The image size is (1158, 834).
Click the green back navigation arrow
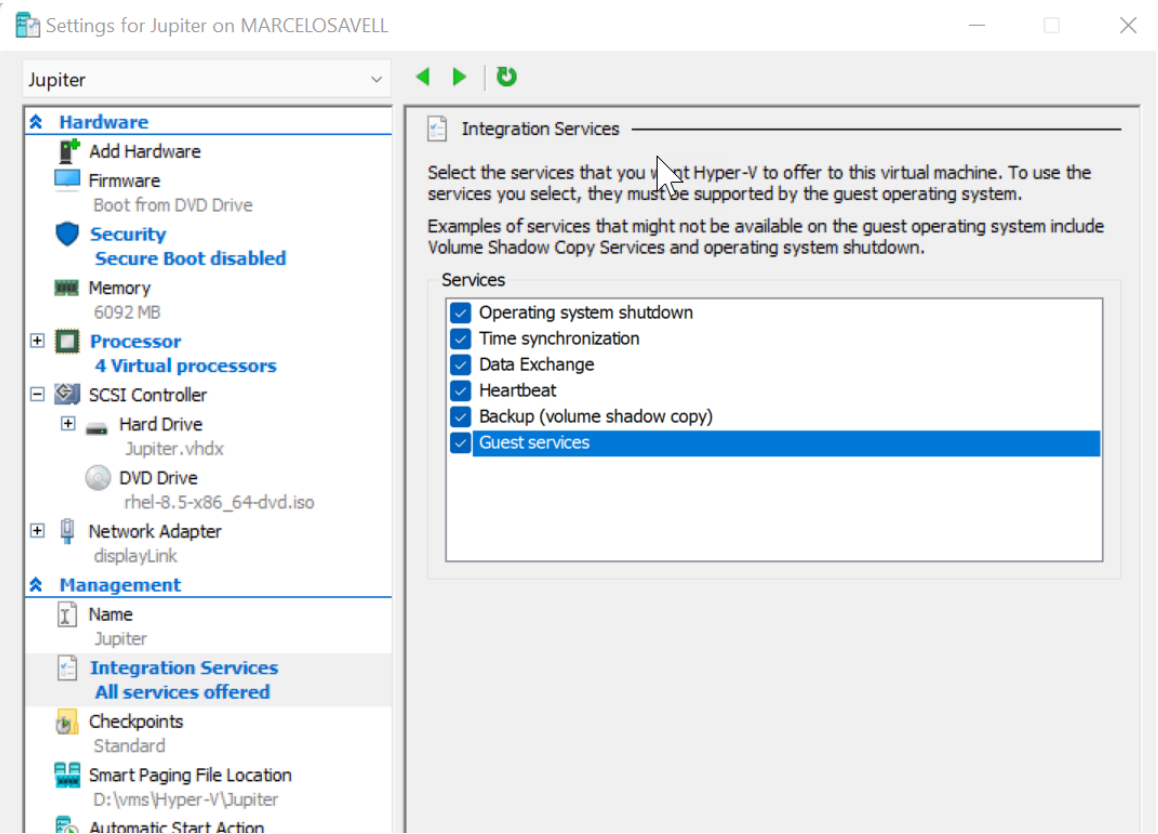423,77
